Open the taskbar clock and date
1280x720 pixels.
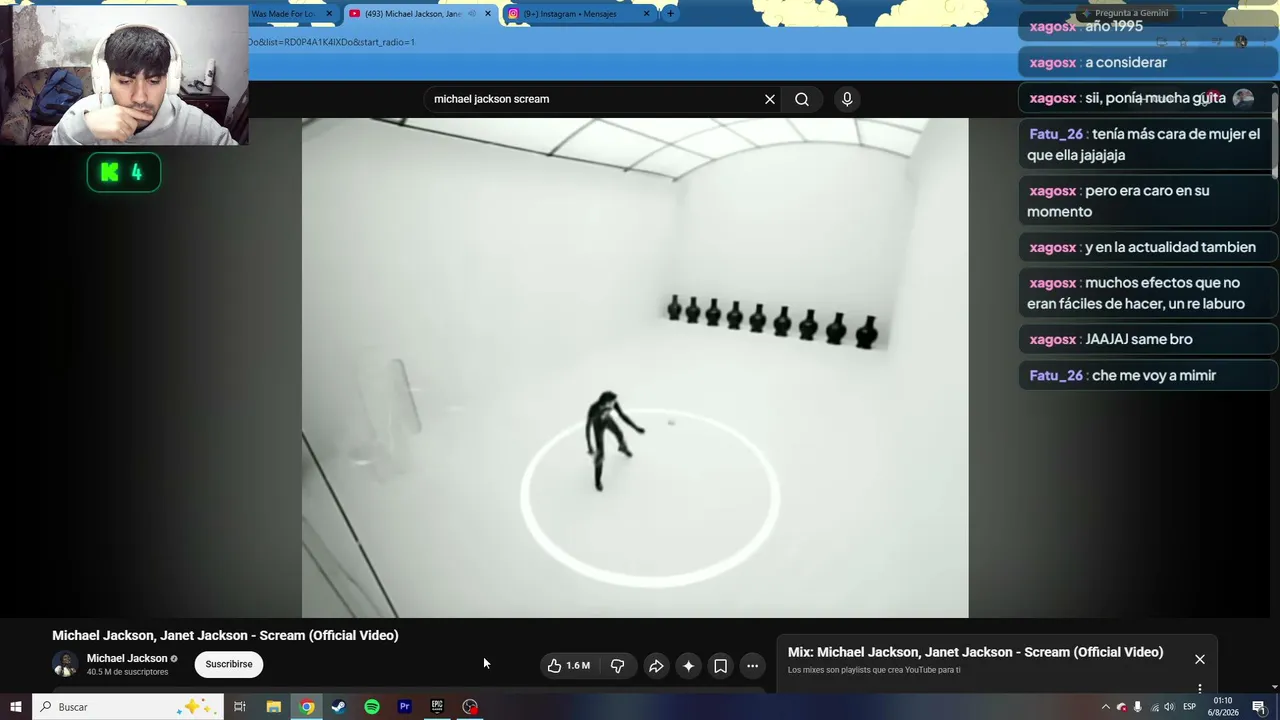click(1223, 707)
